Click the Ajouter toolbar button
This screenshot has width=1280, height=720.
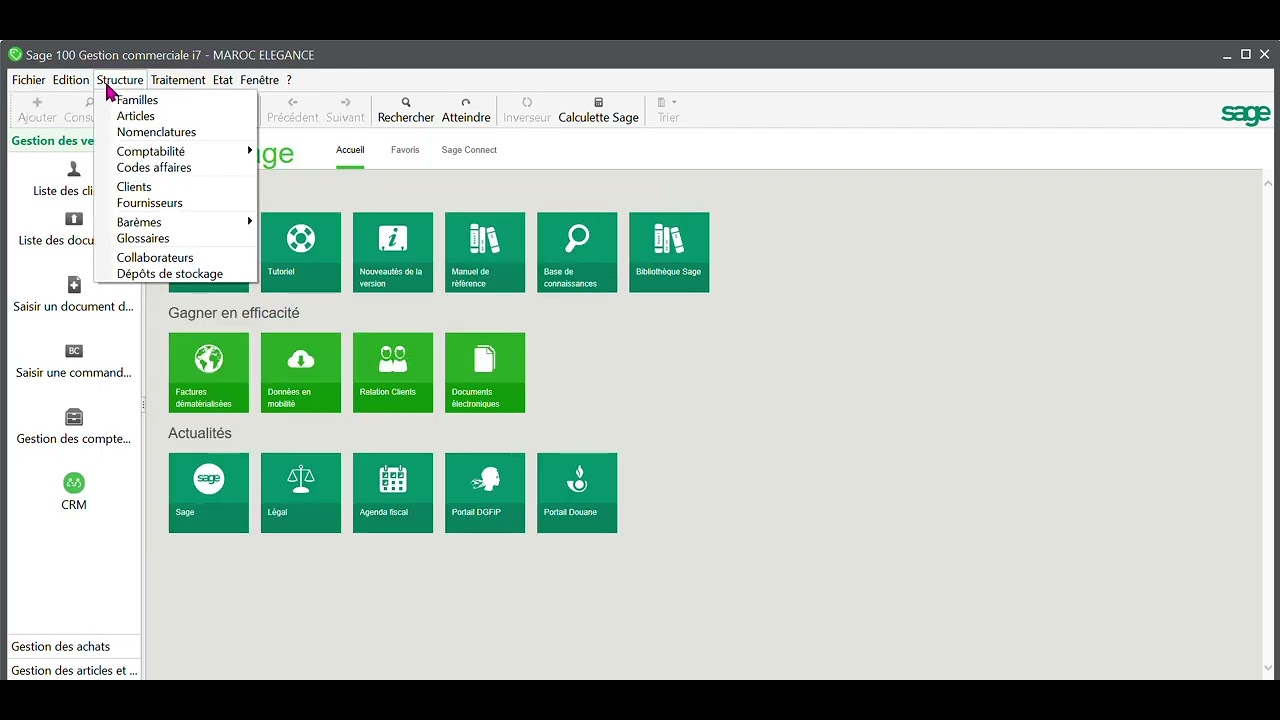pos(37,110)
